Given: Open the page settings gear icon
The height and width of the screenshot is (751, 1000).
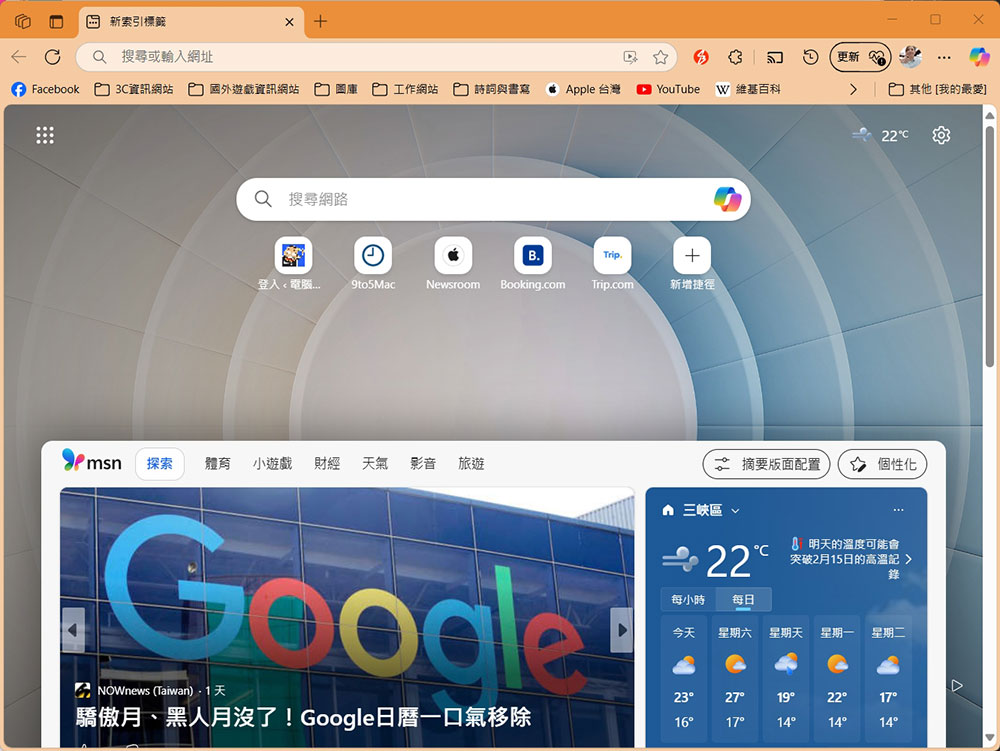Looking at the screenshot, I should pos(941,135).
